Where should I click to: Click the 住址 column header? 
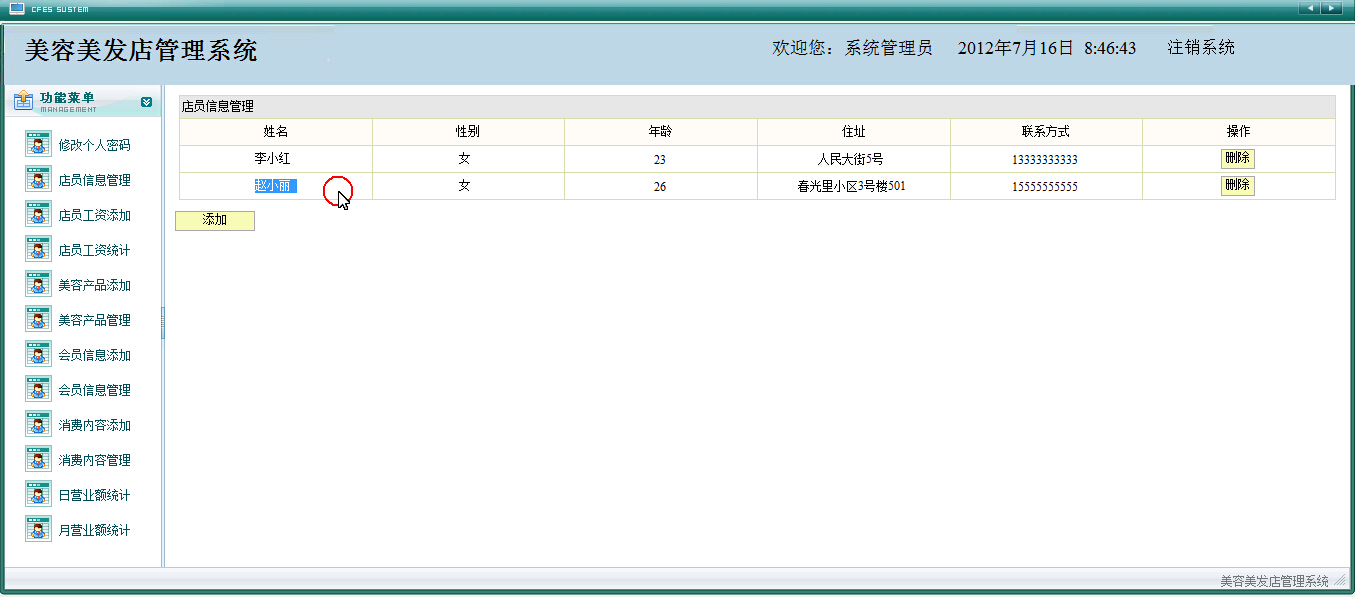(x=854, y=132)
